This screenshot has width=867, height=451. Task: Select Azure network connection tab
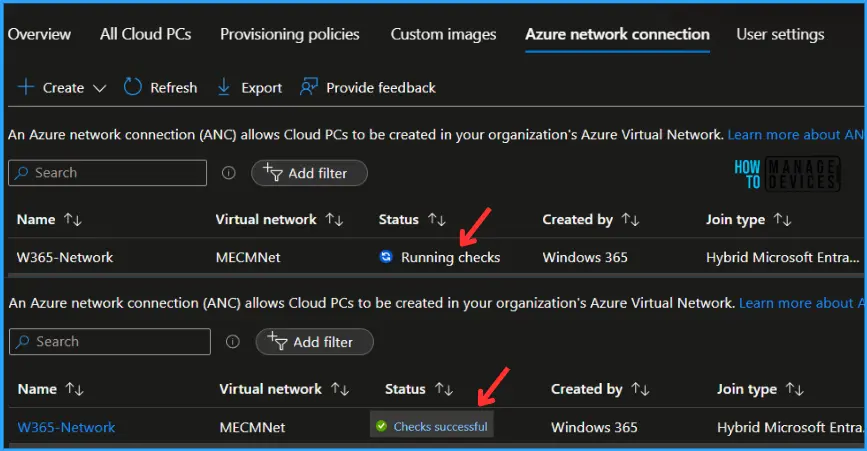[x=617, y=34]
